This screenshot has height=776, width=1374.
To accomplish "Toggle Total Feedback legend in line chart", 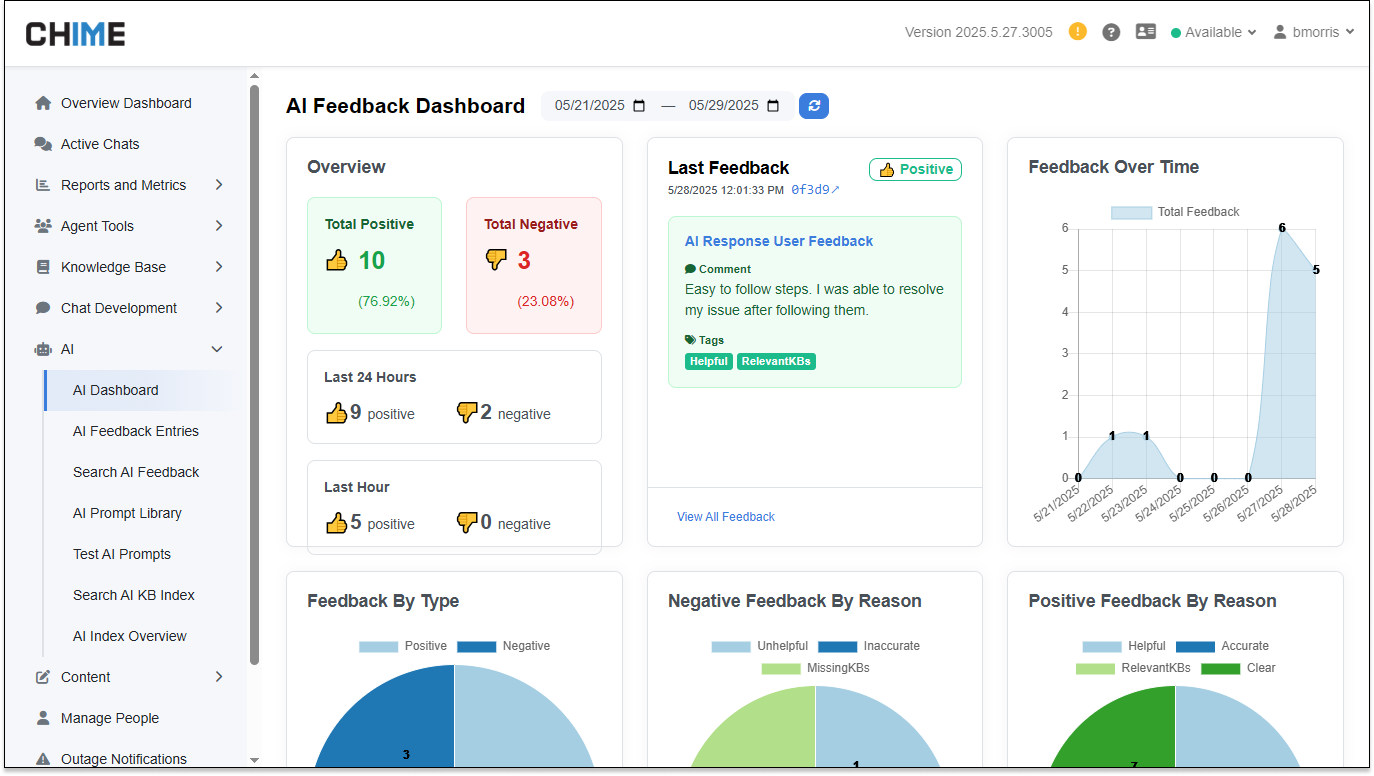I will 1175,212.
